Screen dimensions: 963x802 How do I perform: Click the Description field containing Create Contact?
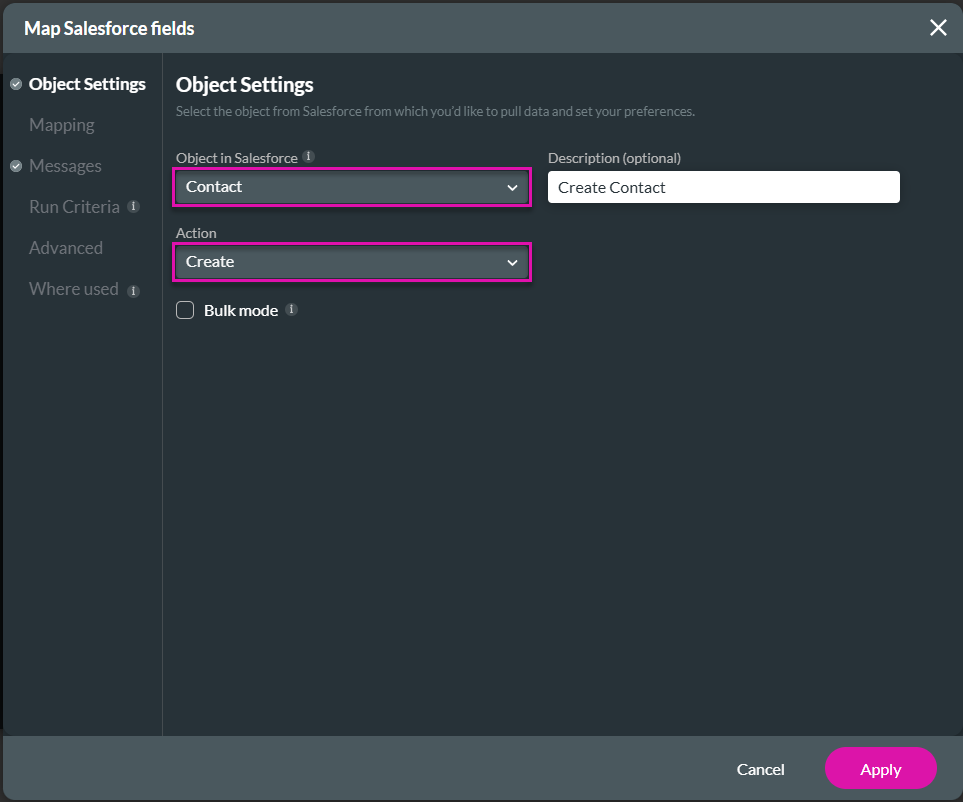[x=723, y=187]
